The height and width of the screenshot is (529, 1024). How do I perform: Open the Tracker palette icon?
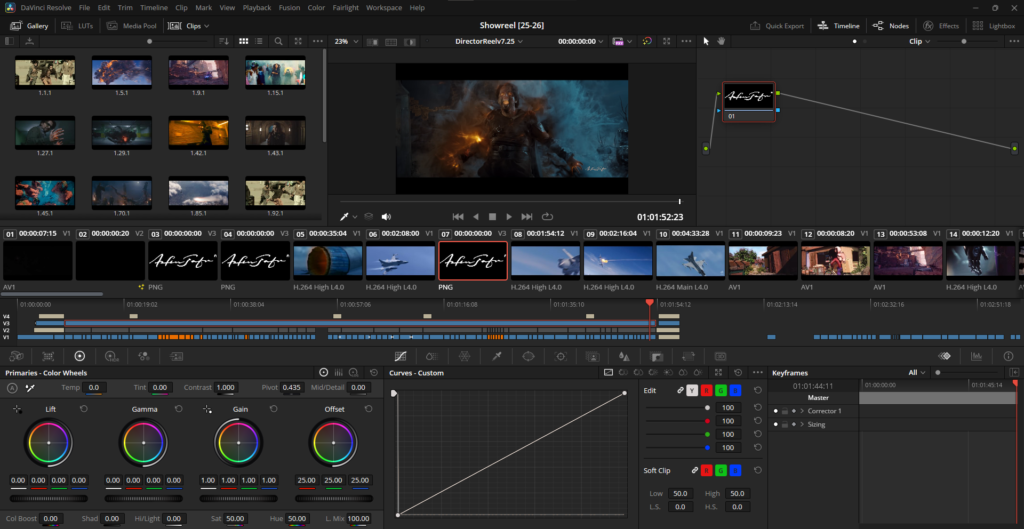(560, 356)
